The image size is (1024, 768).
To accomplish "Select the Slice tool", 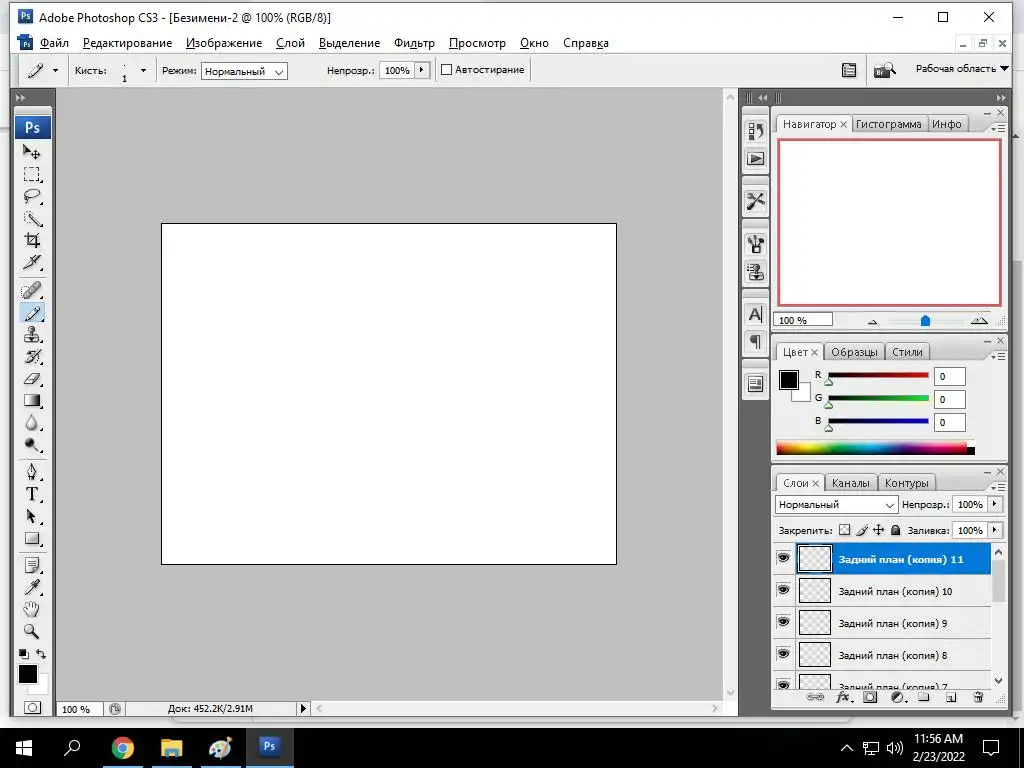I will click(x=32, y=263).
